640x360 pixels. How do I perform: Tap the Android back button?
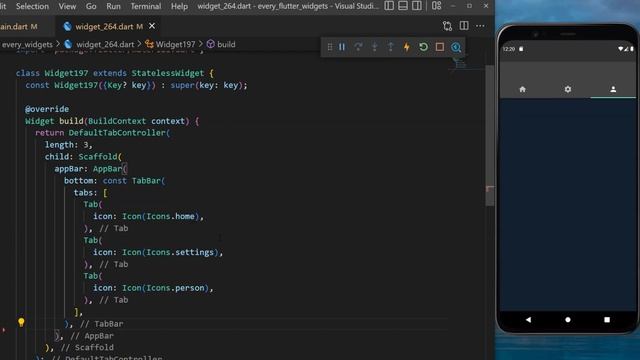click(x=529, y=320)
